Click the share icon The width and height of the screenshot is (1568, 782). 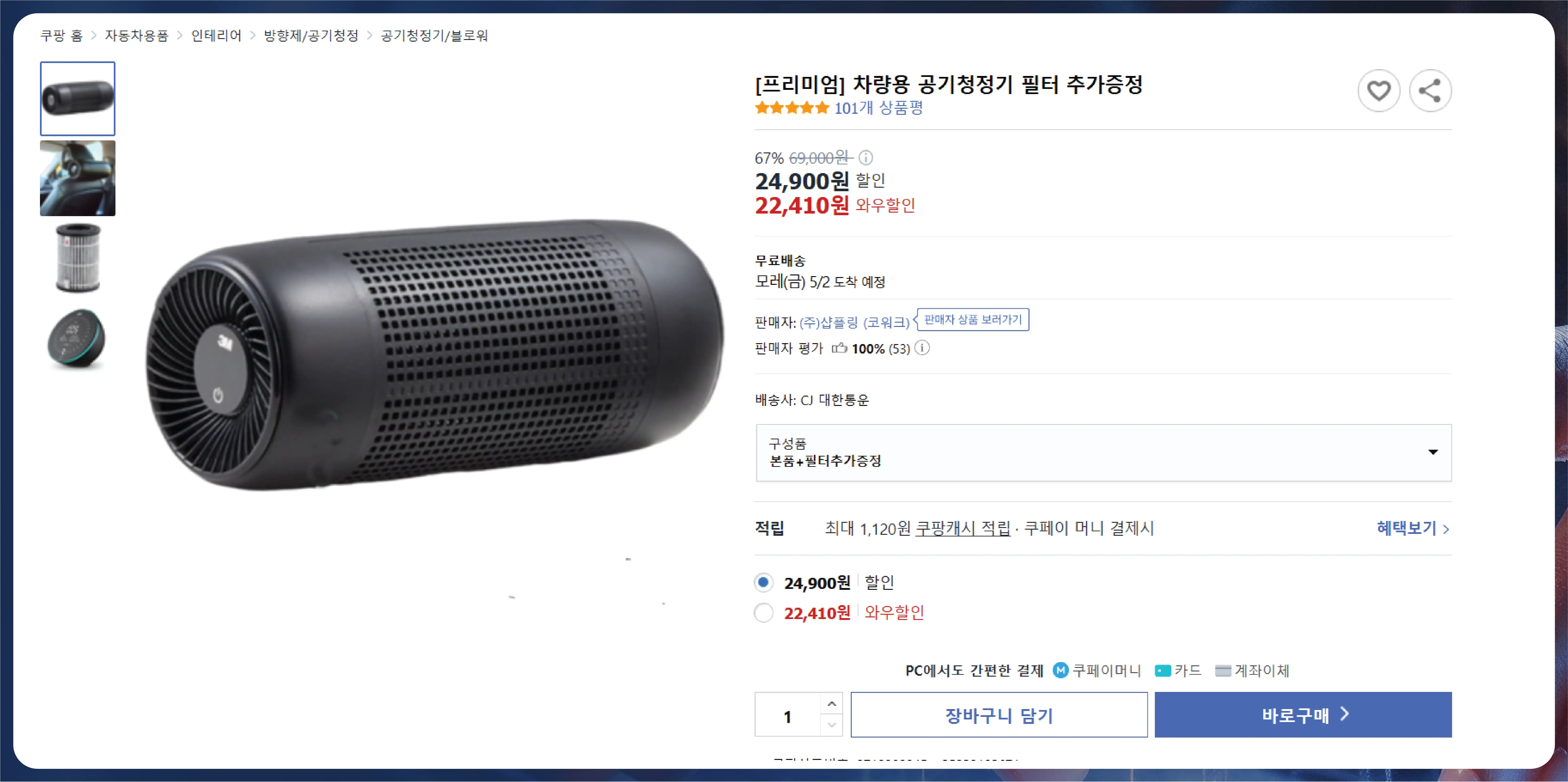(x=1430, y=91)
